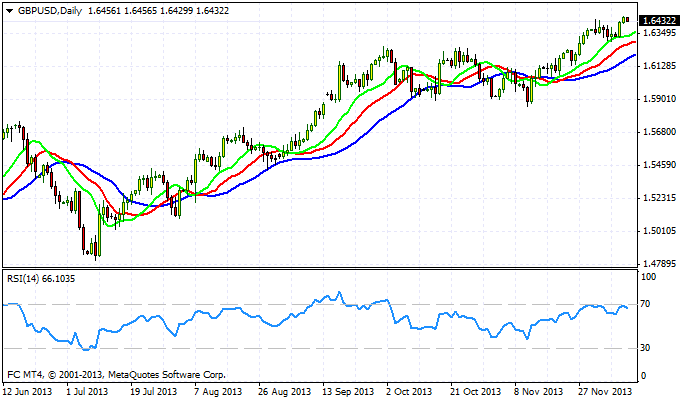Click the current price label 1.64322

pos(659,21)
